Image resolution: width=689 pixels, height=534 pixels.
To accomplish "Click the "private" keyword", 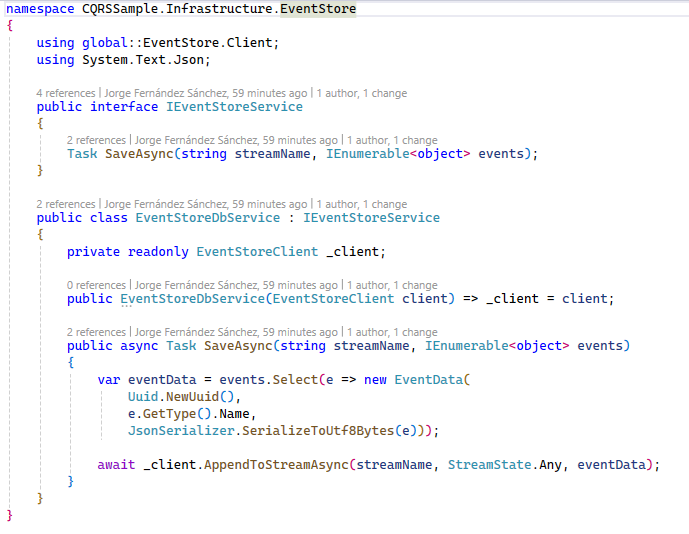I will (x=93, y=252).
